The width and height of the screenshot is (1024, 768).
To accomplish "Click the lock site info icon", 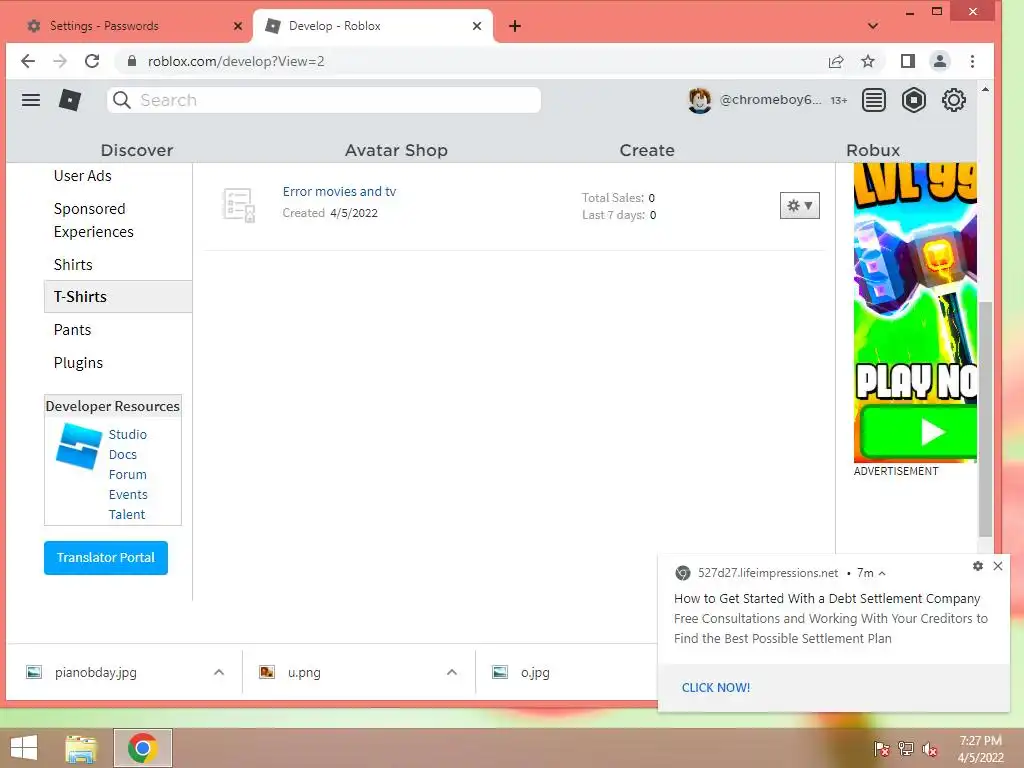I will tap(132, 61).
